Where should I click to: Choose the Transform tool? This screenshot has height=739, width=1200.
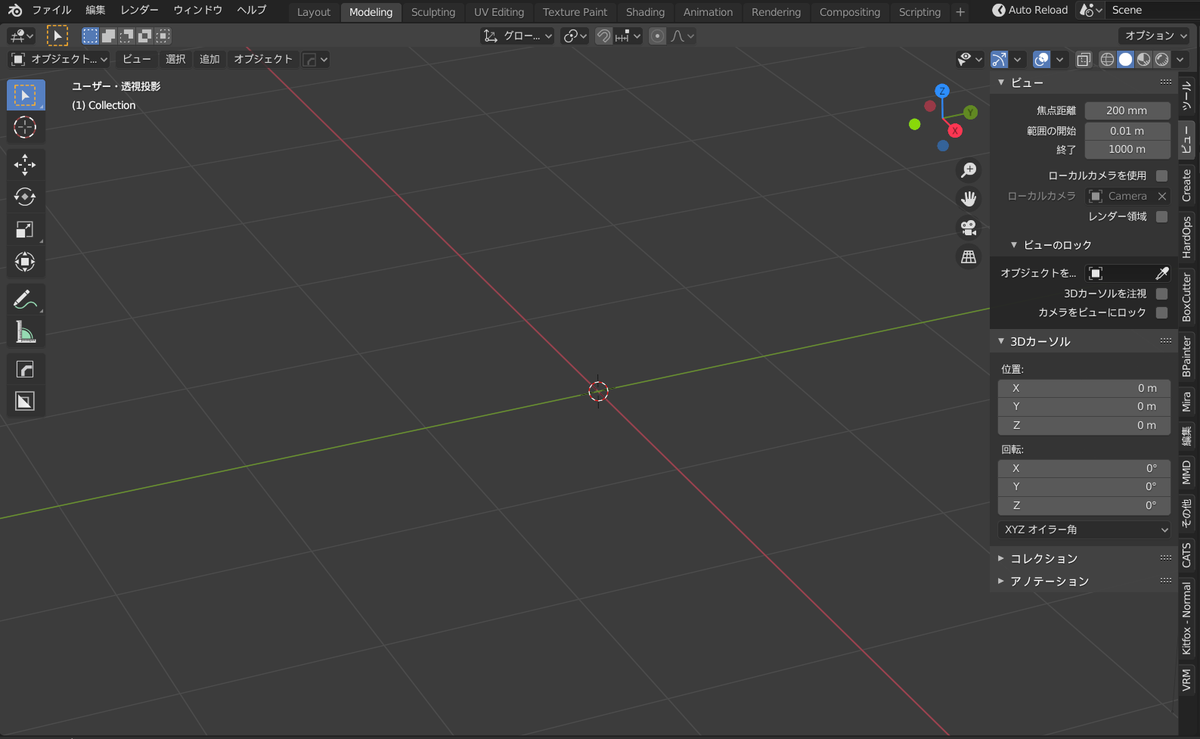tap(25, 261)
